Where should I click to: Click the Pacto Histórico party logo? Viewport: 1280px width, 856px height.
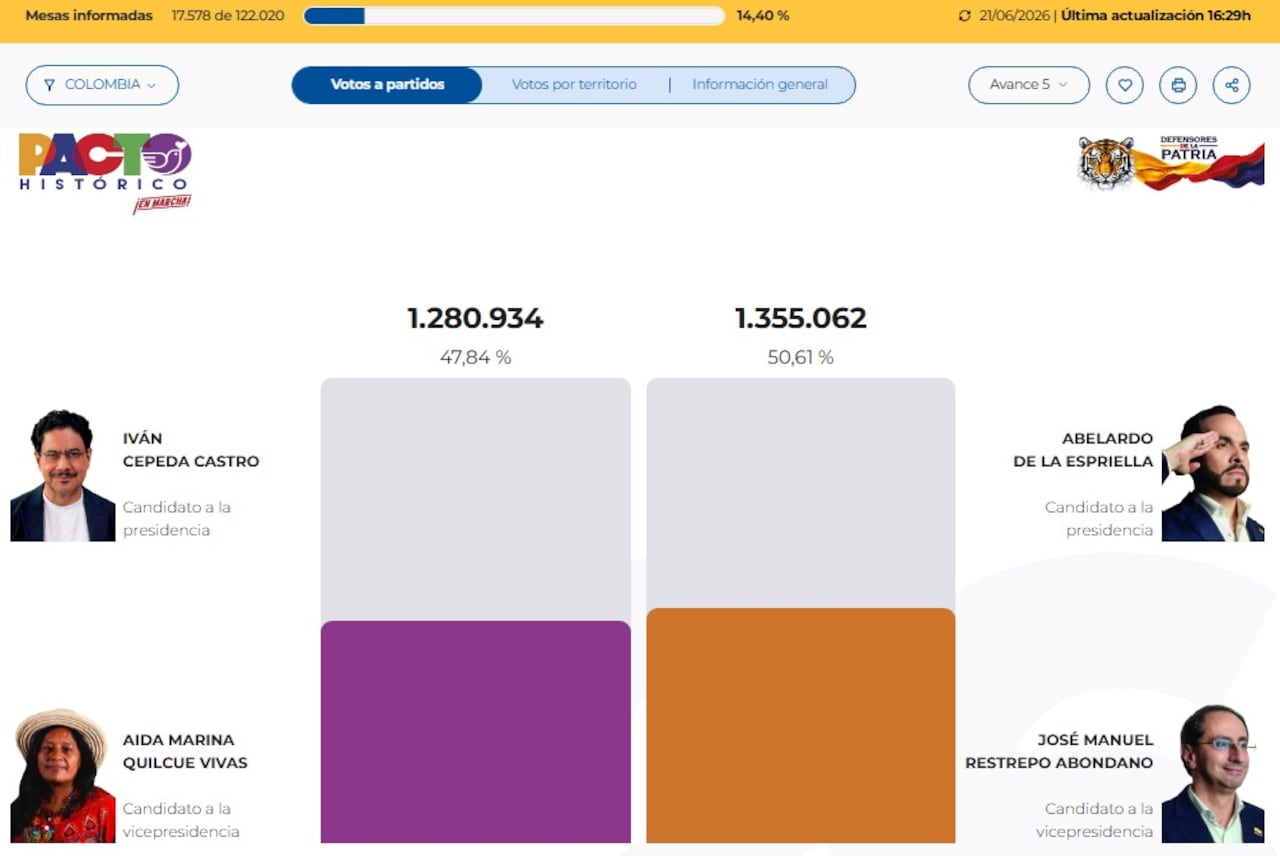[x=105, y=172]
